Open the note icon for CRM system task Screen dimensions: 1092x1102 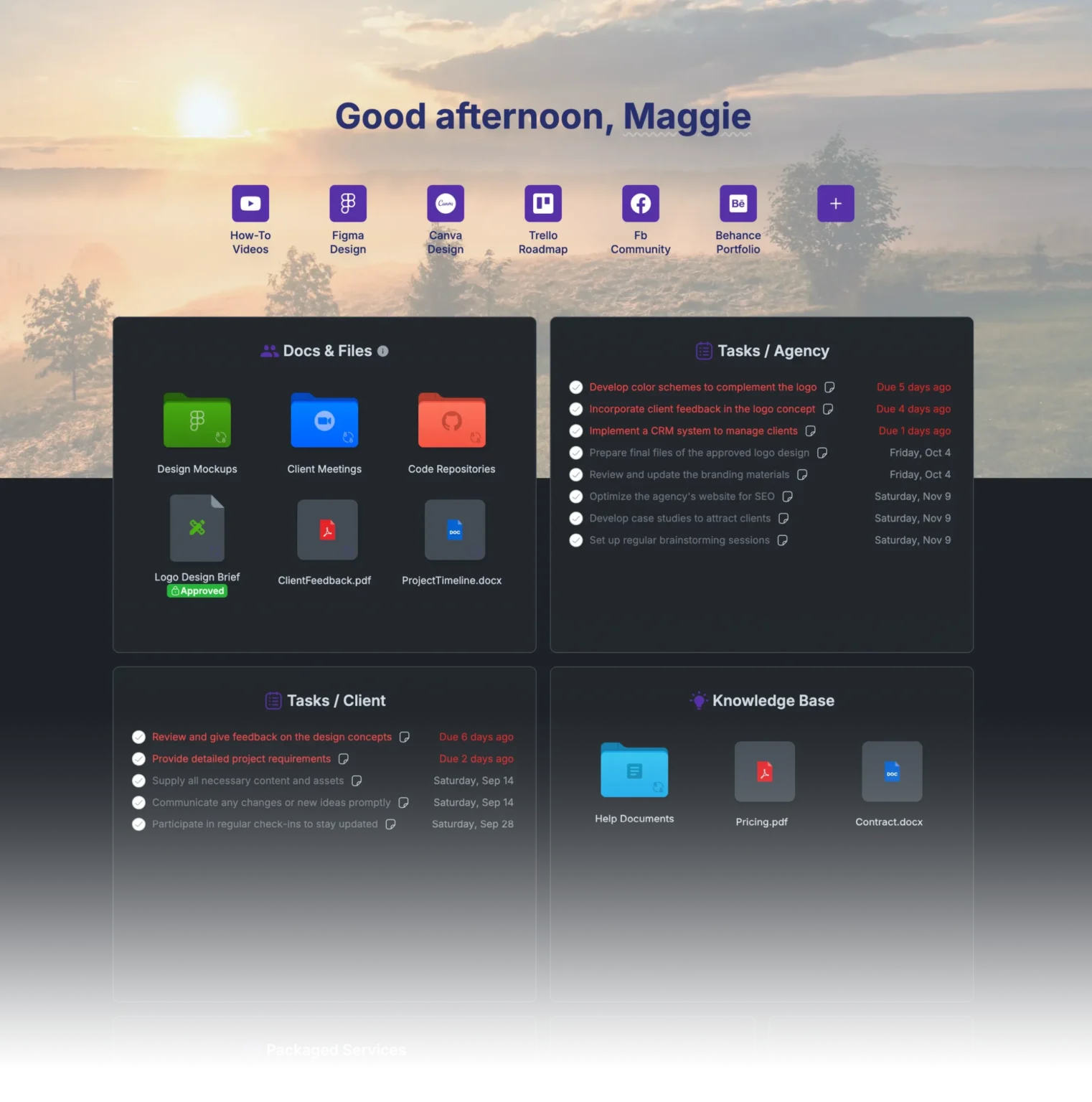click(x=811, y=431)
